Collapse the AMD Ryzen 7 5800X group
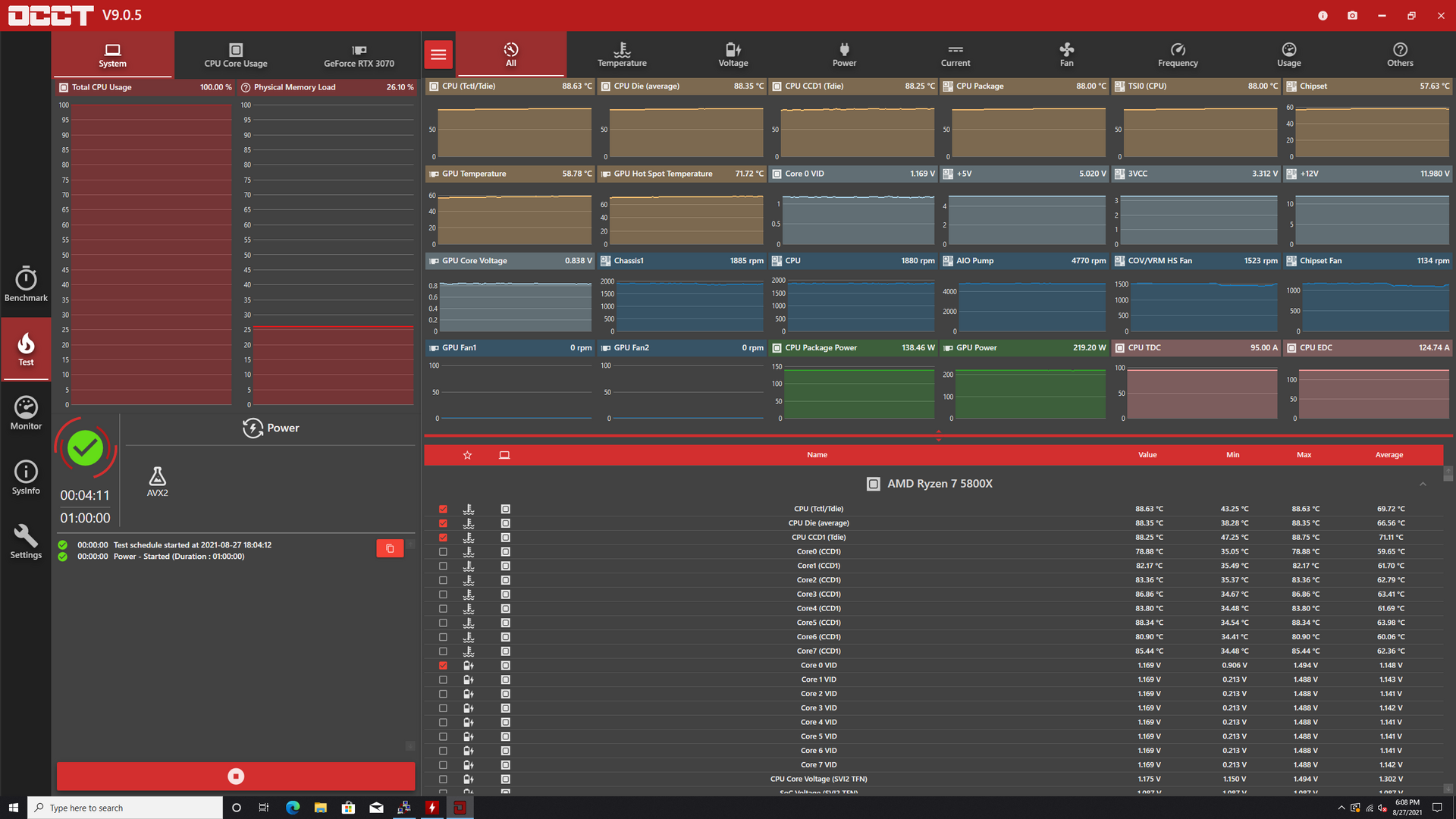This screenshot has height=819, width=1456. [x=1423, y=484]
